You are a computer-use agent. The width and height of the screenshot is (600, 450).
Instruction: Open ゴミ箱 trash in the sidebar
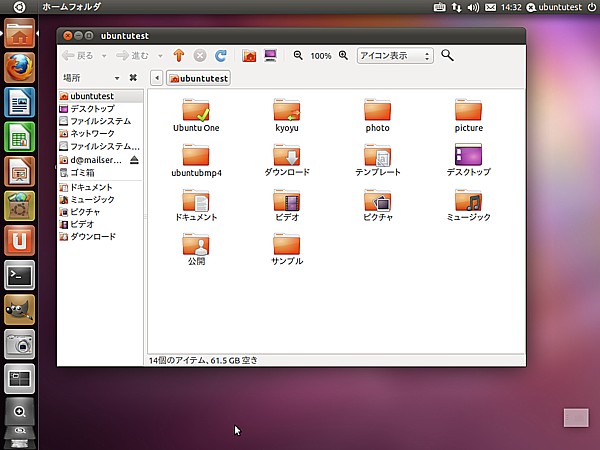(100, 173)
